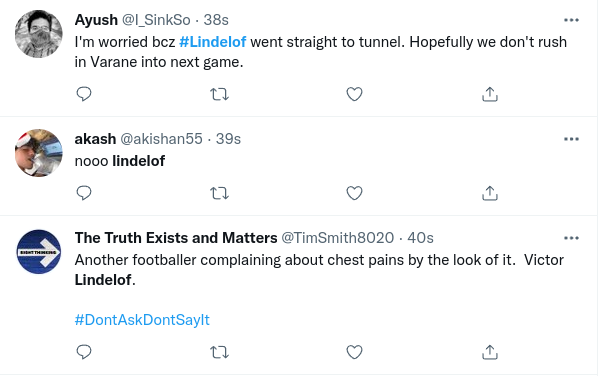The height and width of the screenshot is (376, 600).
Task: Open more options on TimSmith8020's tweet
Action: tap(571, 238)
